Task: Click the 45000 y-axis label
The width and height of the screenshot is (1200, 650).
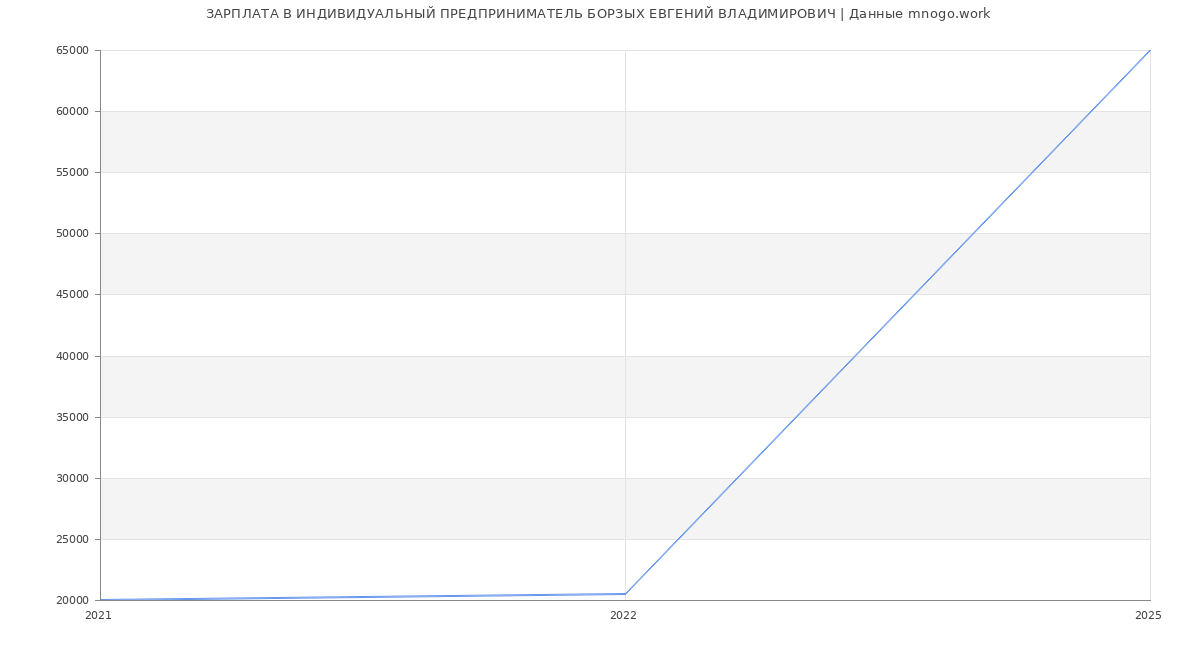Action: [x=72, y=295]
